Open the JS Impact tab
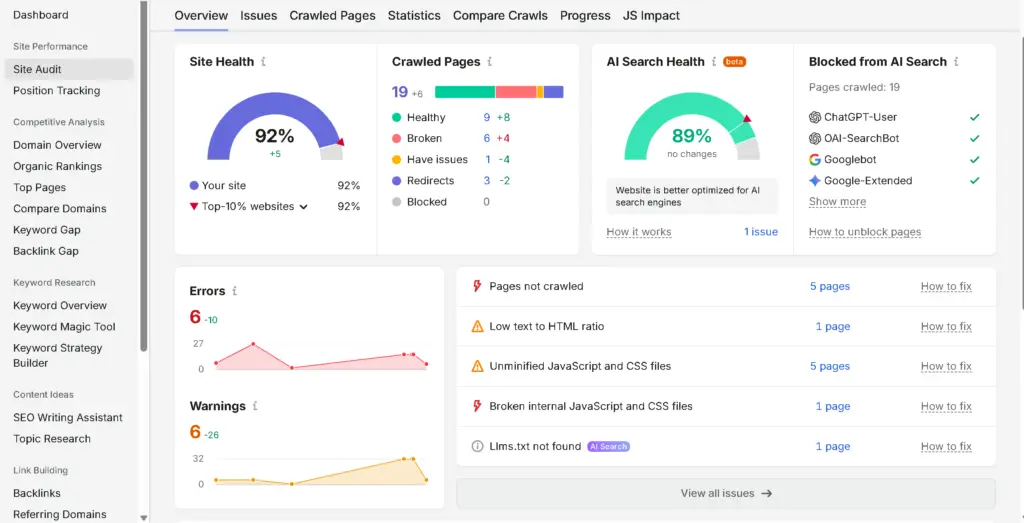 tap(651, 15)
